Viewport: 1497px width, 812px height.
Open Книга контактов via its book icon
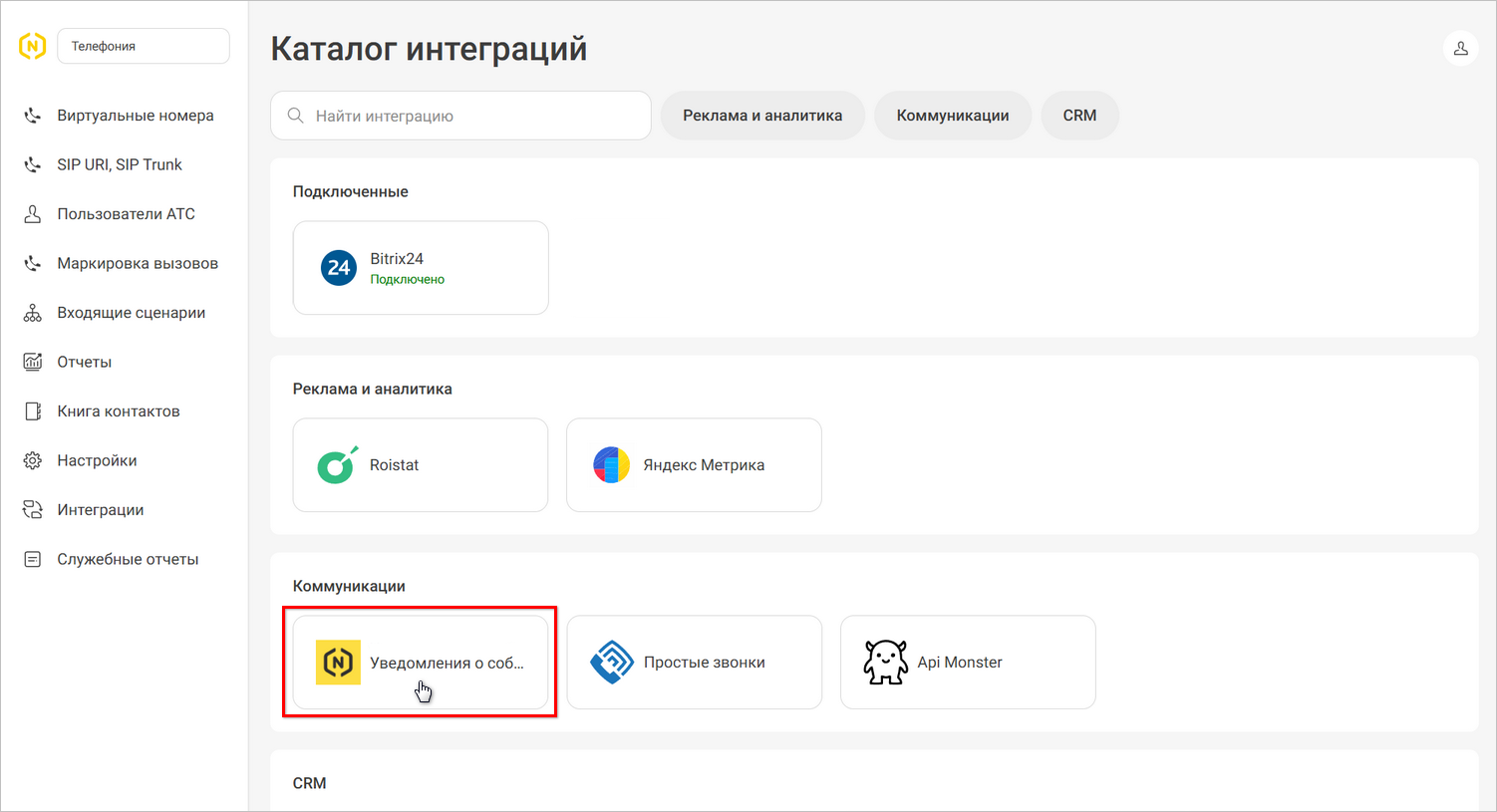[x=32, y=410]
